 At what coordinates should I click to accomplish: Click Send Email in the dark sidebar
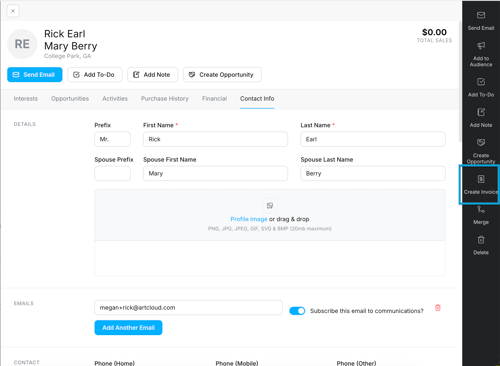coord(481,21)
